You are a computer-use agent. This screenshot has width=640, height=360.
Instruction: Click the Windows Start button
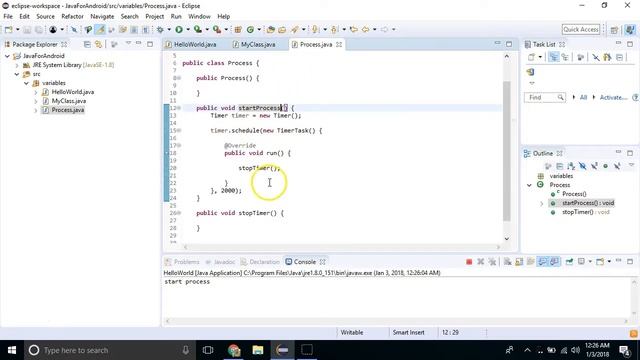pyautogui.click(x=12, y=350)
